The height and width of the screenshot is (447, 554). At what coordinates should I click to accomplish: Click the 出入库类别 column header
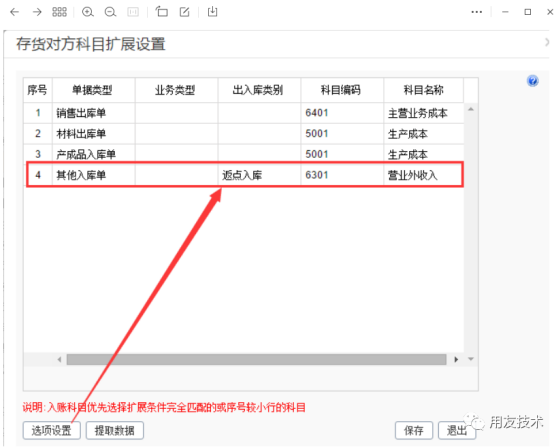tap(259, 90)
